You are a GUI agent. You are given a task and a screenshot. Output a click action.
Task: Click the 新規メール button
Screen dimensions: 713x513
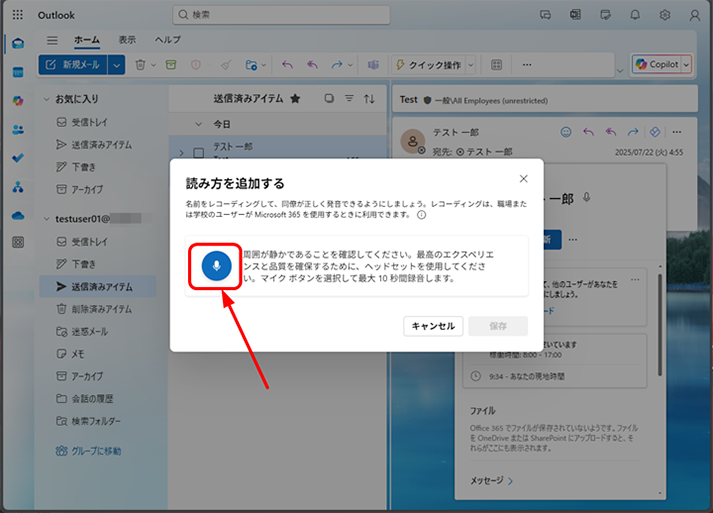(73, 65)
